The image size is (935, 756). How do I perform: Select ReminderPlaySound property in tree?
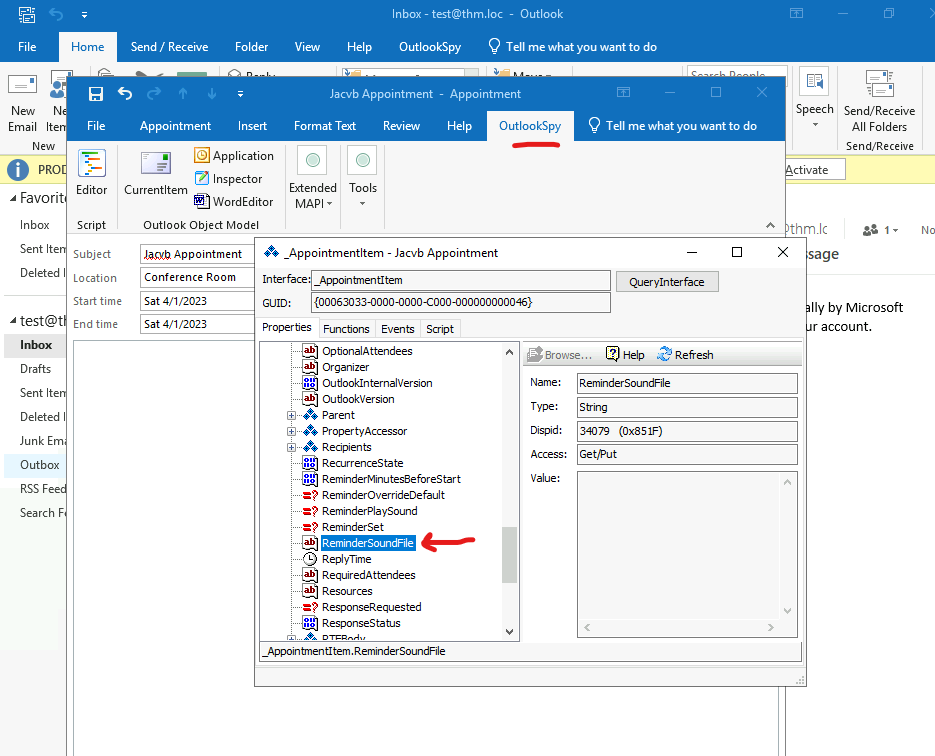click(x=368, y=511)
